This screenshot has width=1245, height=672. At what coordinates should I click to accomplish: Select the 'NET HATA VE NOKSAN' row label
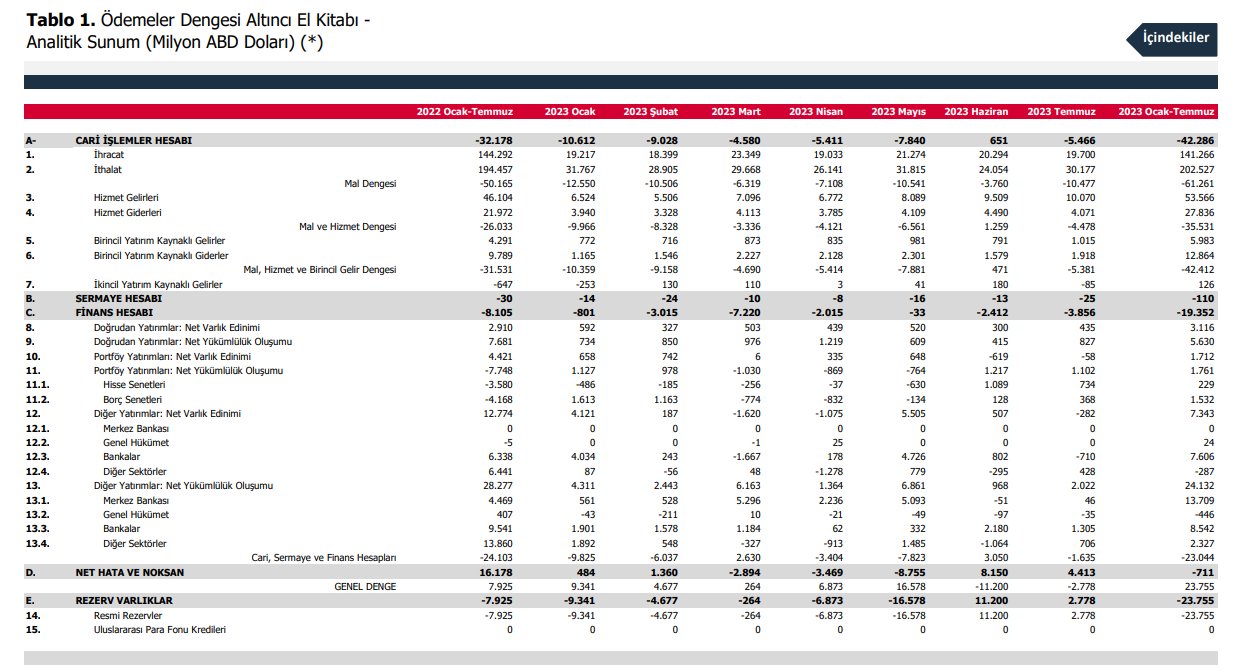[x=130, y=572]
